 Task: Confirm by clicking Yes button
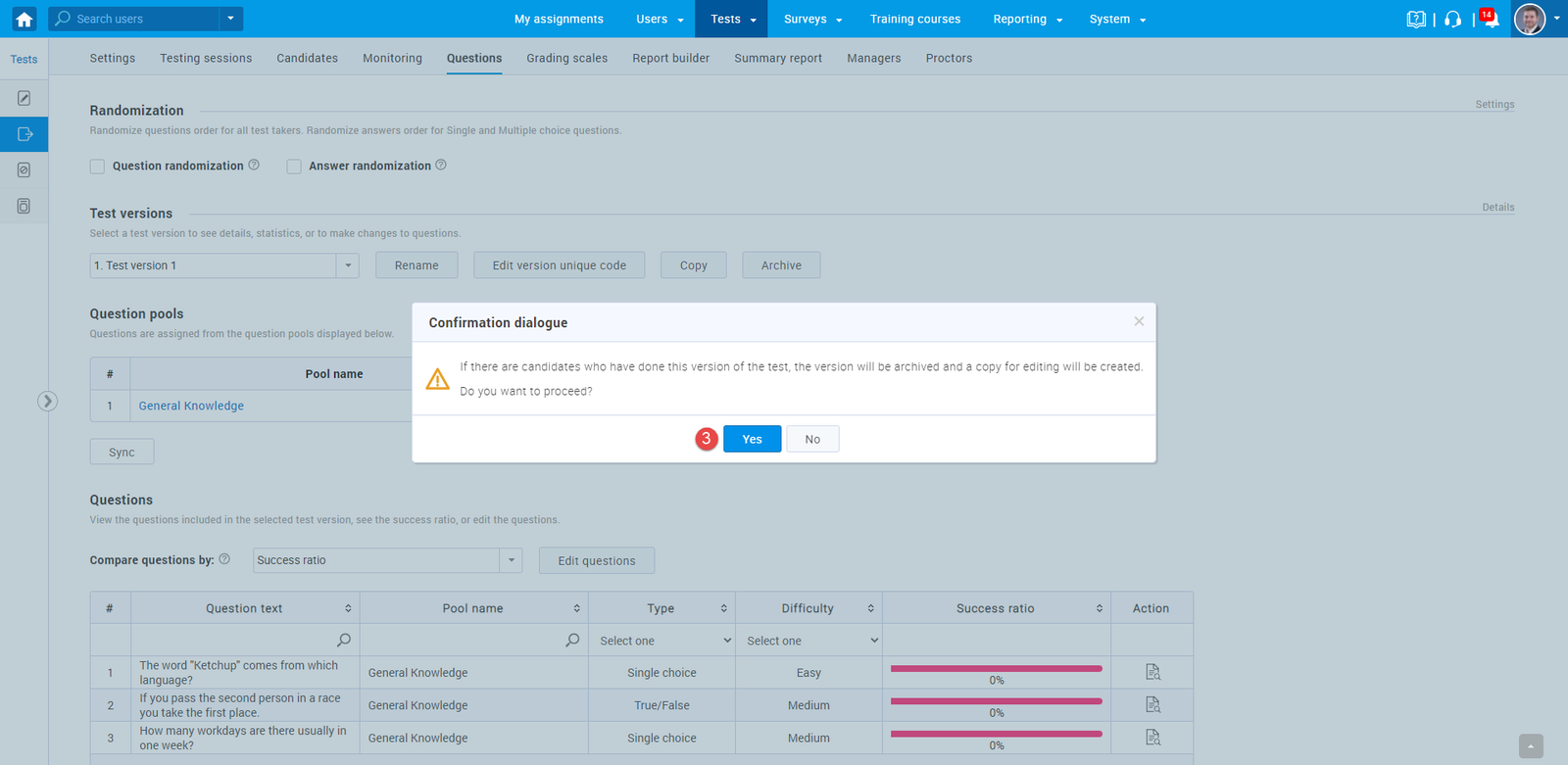click(752, 439)
